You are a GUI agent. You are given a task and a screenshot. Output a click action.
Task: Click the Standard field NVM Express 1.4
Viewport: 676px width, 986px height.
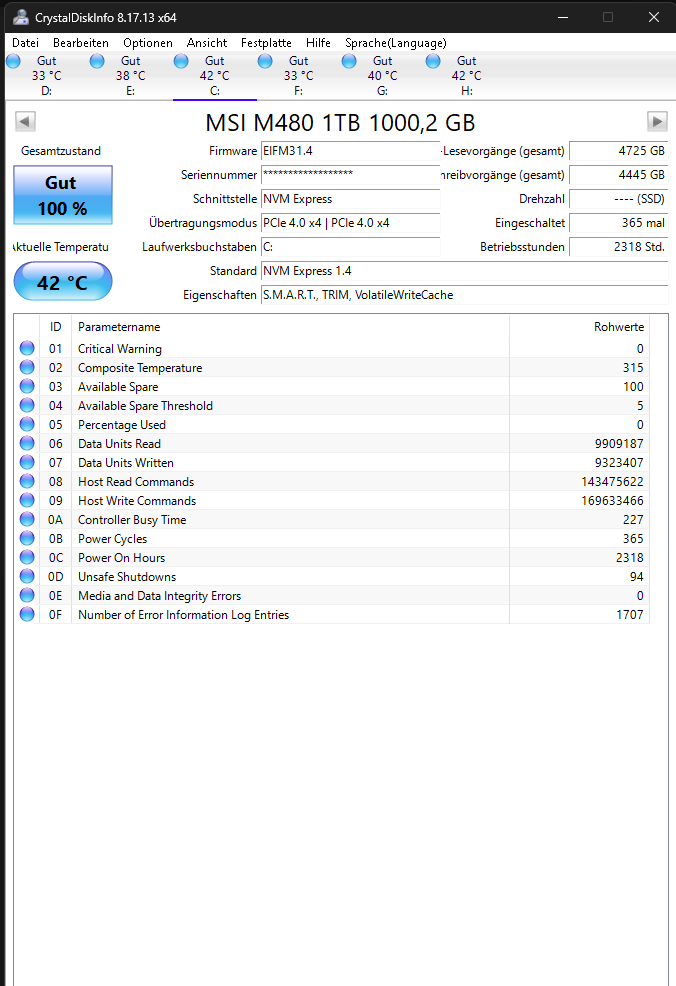coord(464,271)
